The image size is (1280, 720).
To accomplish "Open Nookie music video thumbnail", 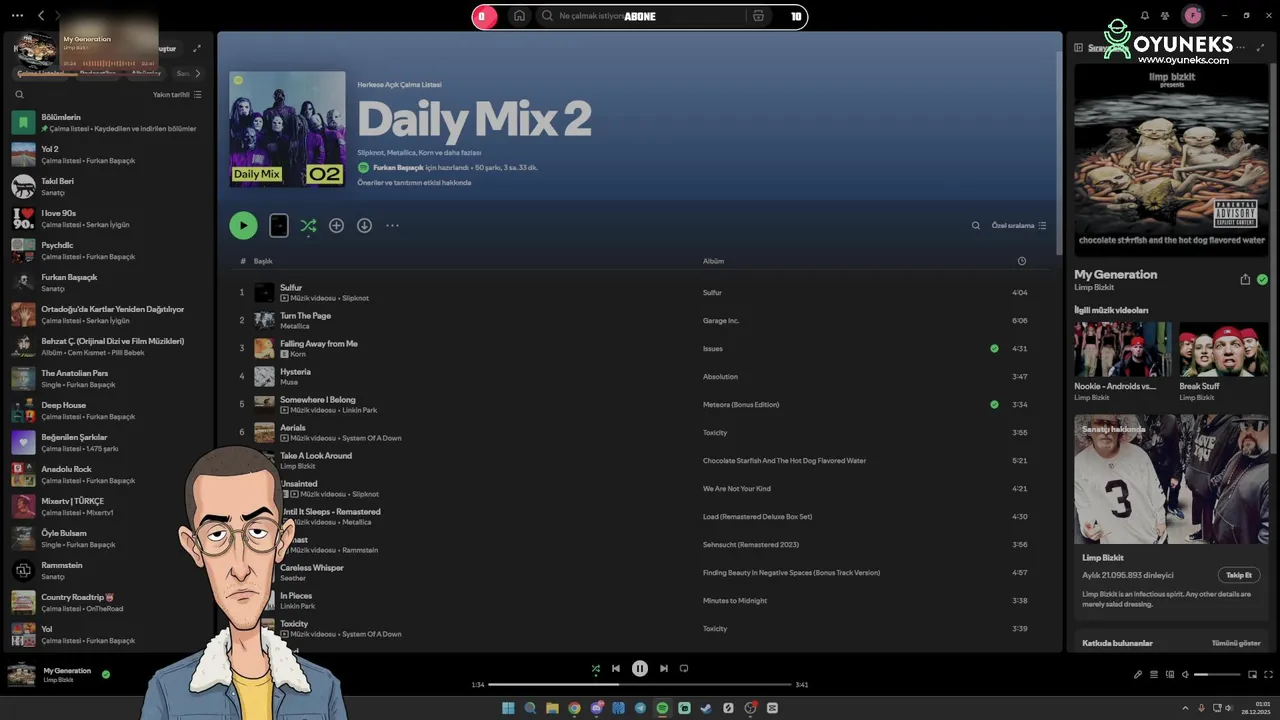I will pyautogui.click(x=1123, y=349).
